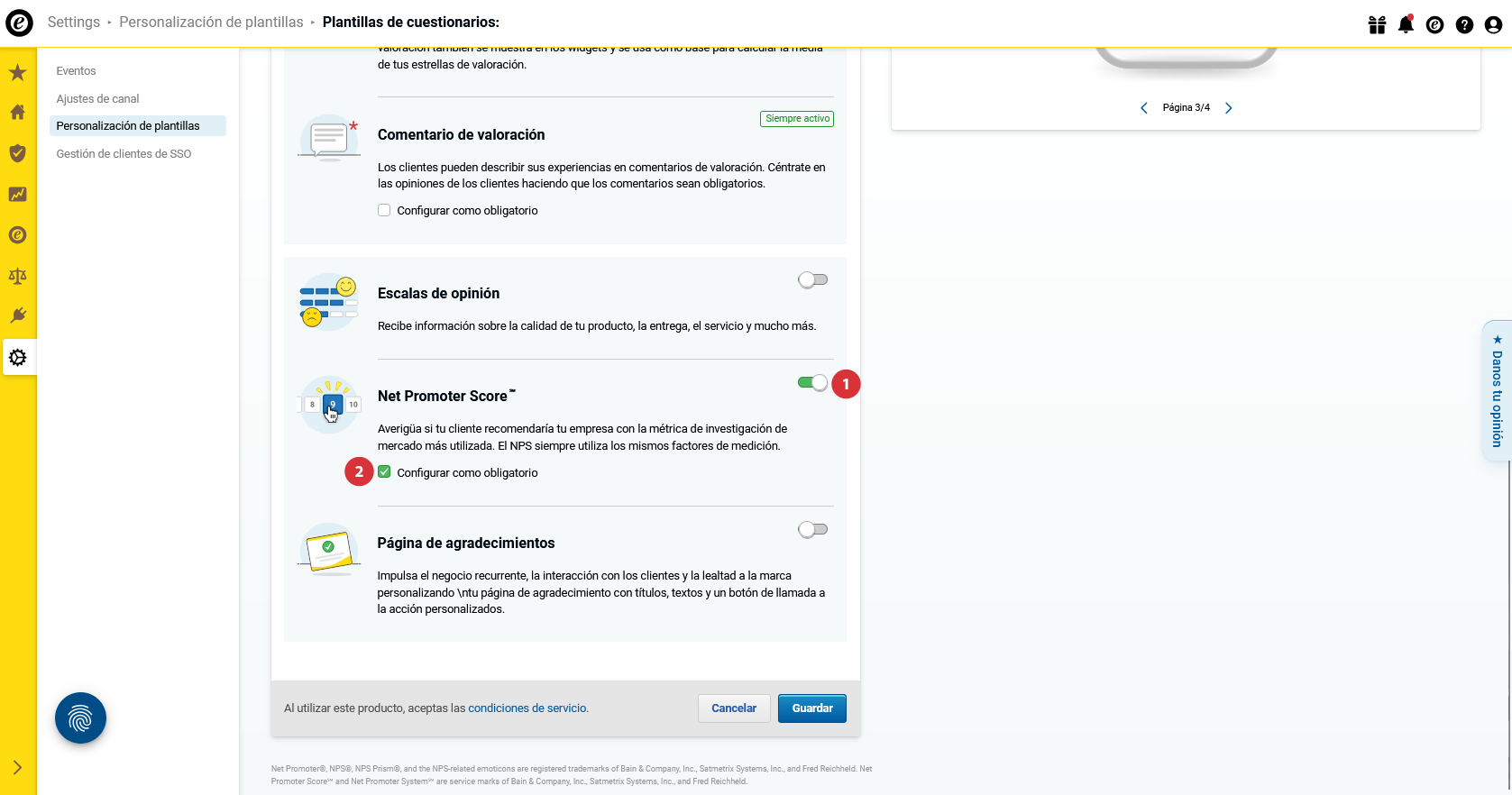This screenshot has width=1512, height=795.
Task: Open the home sidebar icon
Action: 17,113
